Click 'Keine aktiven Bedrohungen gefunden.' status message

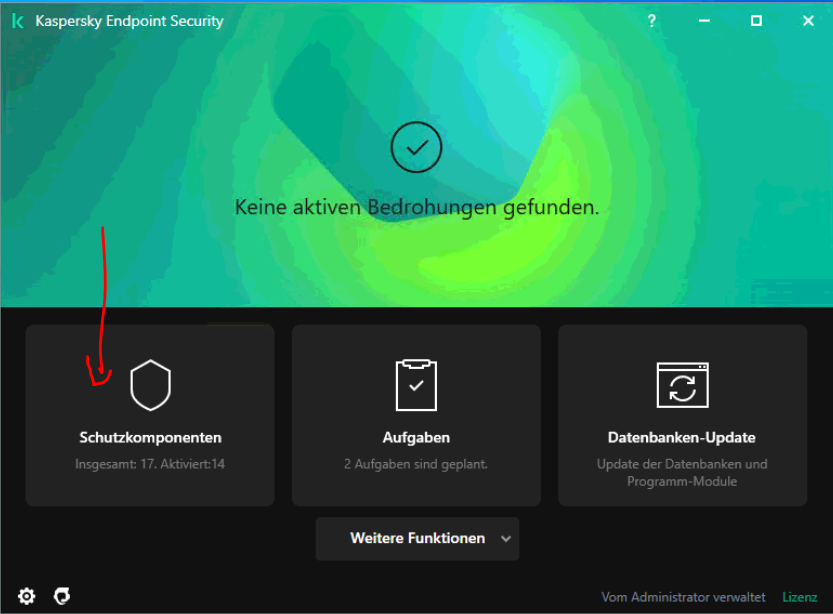click(x=416, y=207)
